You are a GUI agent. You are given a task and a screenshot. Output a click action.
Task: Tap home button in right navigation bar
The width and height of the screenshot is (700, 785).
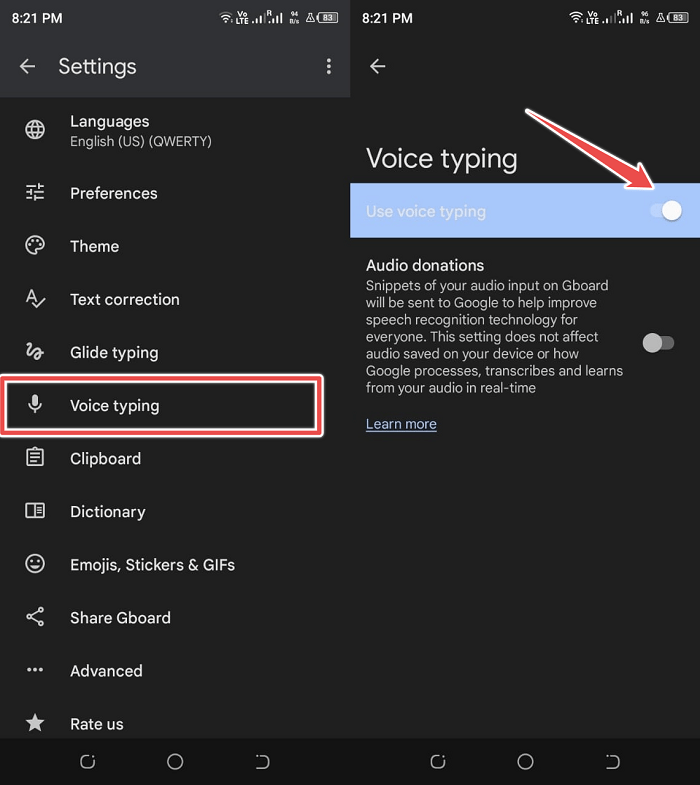525,762
